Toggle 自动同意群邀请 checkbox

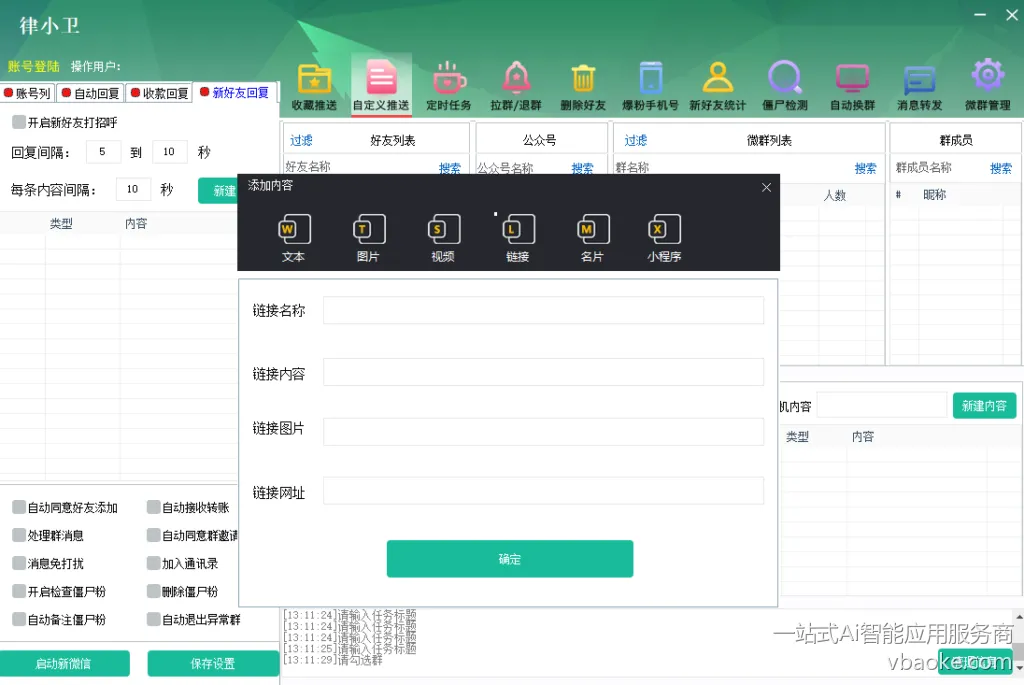[x=153, y=535]
